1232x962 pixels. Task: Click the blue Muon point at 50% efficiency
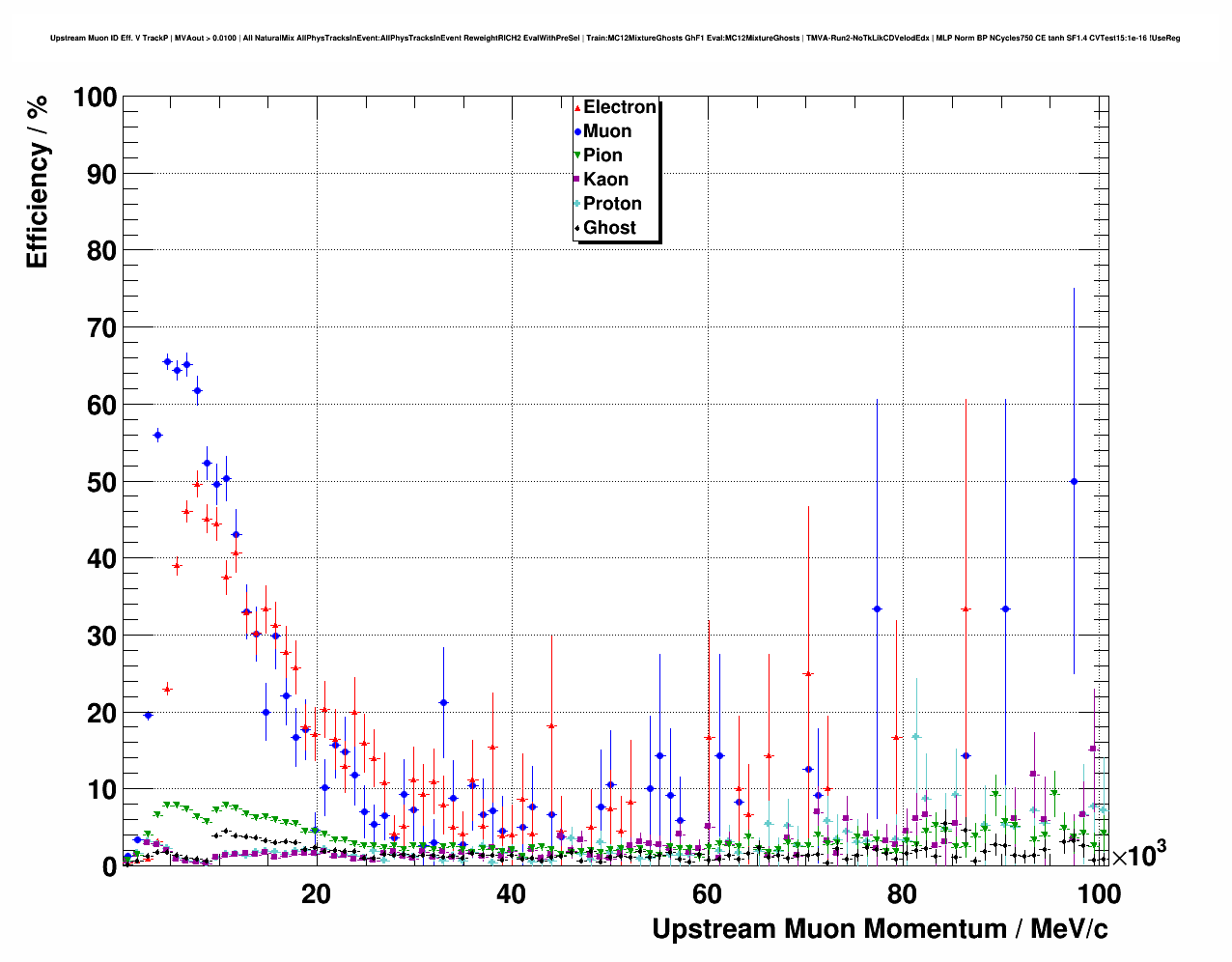tap(1074, 481)
